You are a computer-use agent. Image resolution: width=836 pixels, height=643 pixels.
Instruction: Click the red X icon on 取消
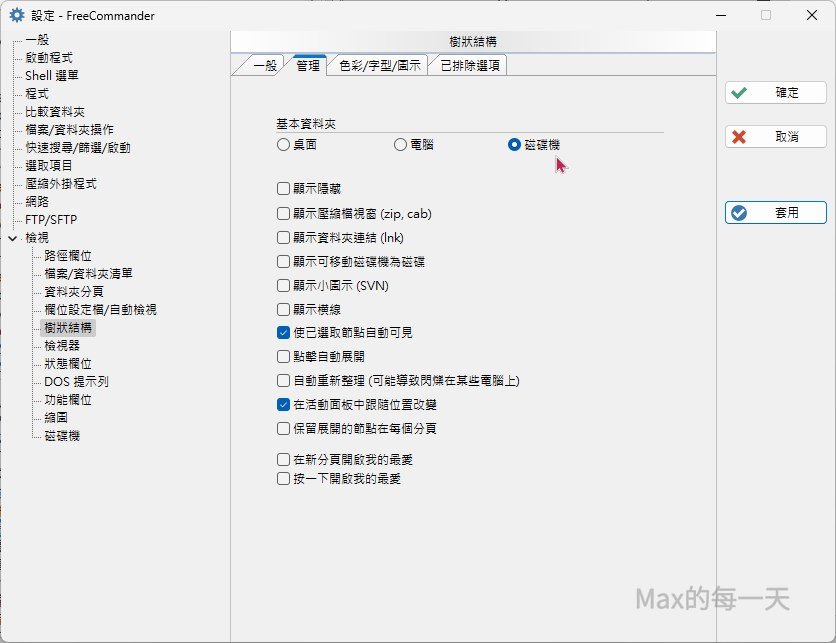coord(739,137)
